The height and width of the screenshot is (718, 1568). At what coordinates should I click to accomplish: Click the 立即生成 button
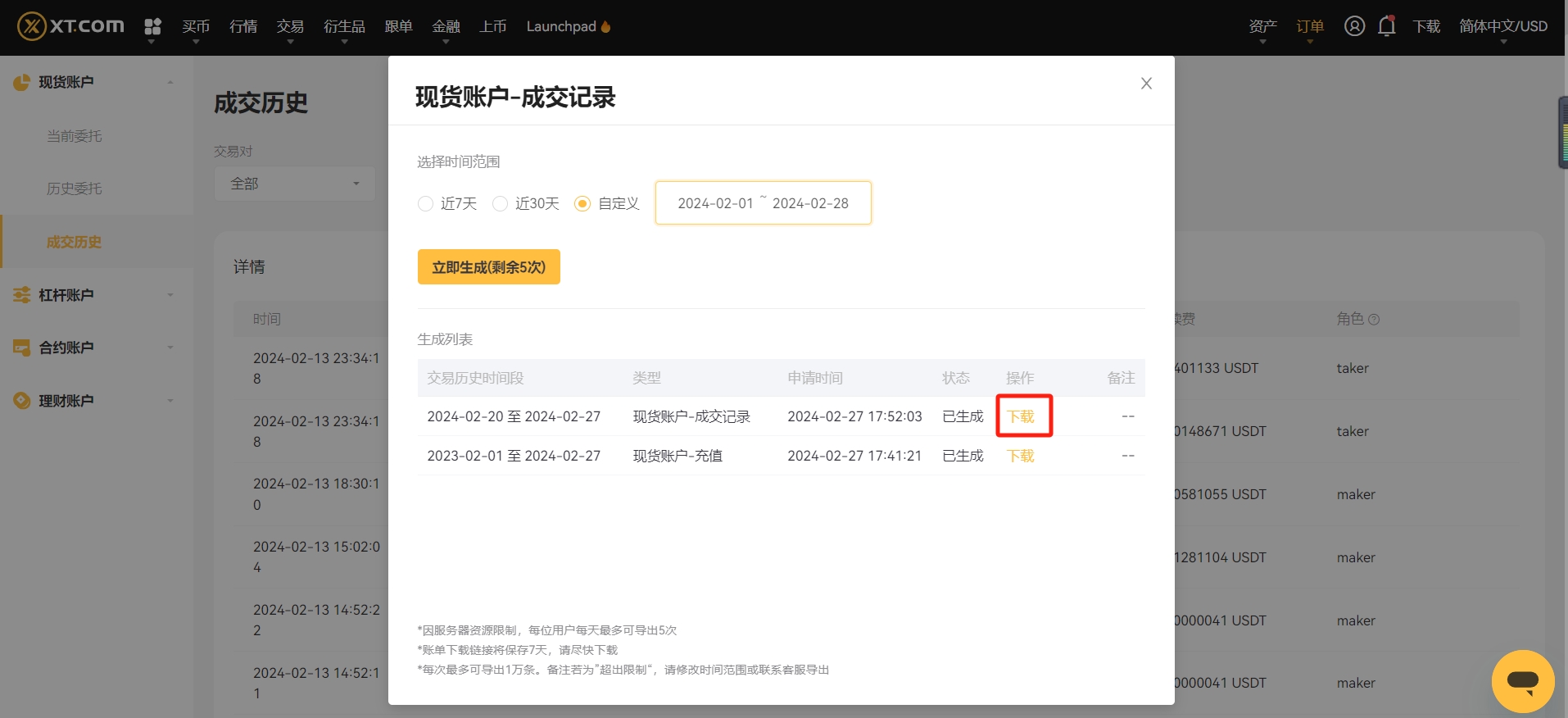(489, 267)
